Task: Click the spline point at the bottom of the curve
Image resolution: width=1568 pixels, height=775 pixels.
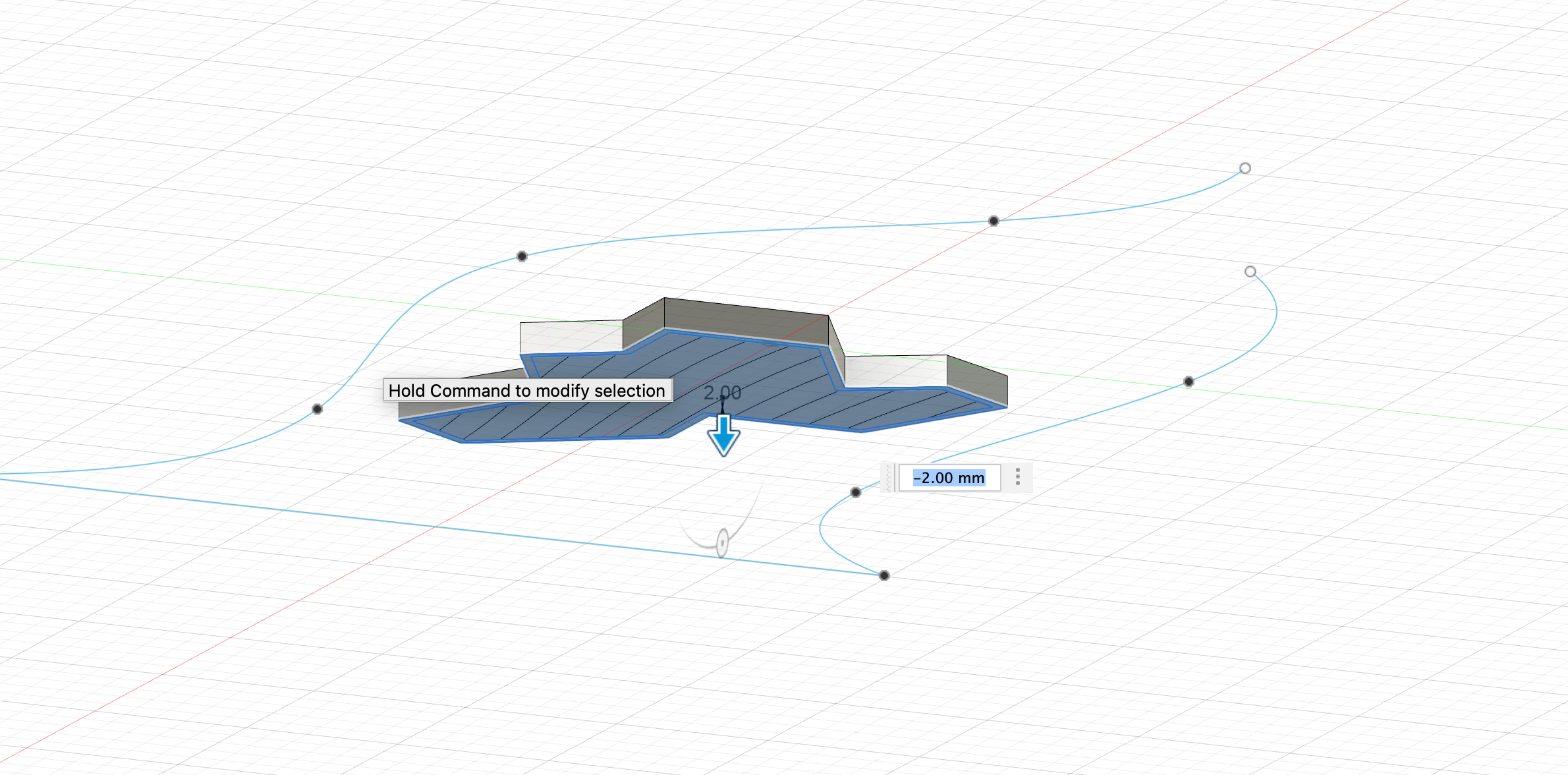Action: point(883,575)
